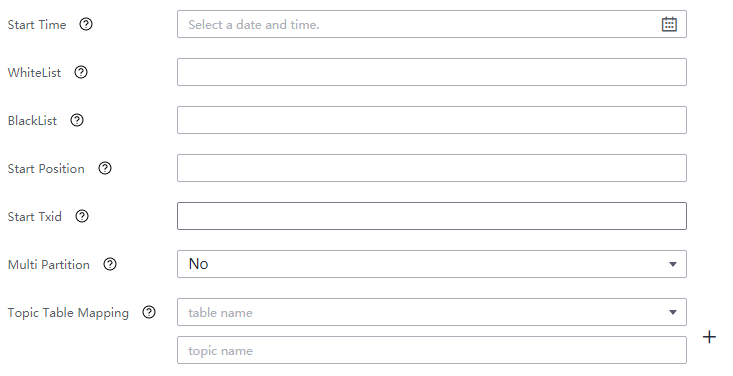Click the Start Txid help icon
The height and width of the screenshot is (376, 733).
click(x=82, y=216)
